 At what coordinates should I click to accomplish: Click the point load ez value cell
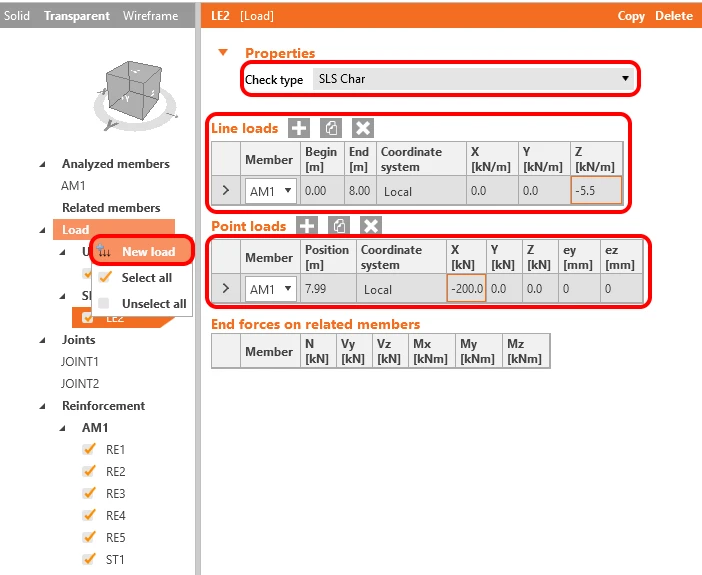(621, 288)
